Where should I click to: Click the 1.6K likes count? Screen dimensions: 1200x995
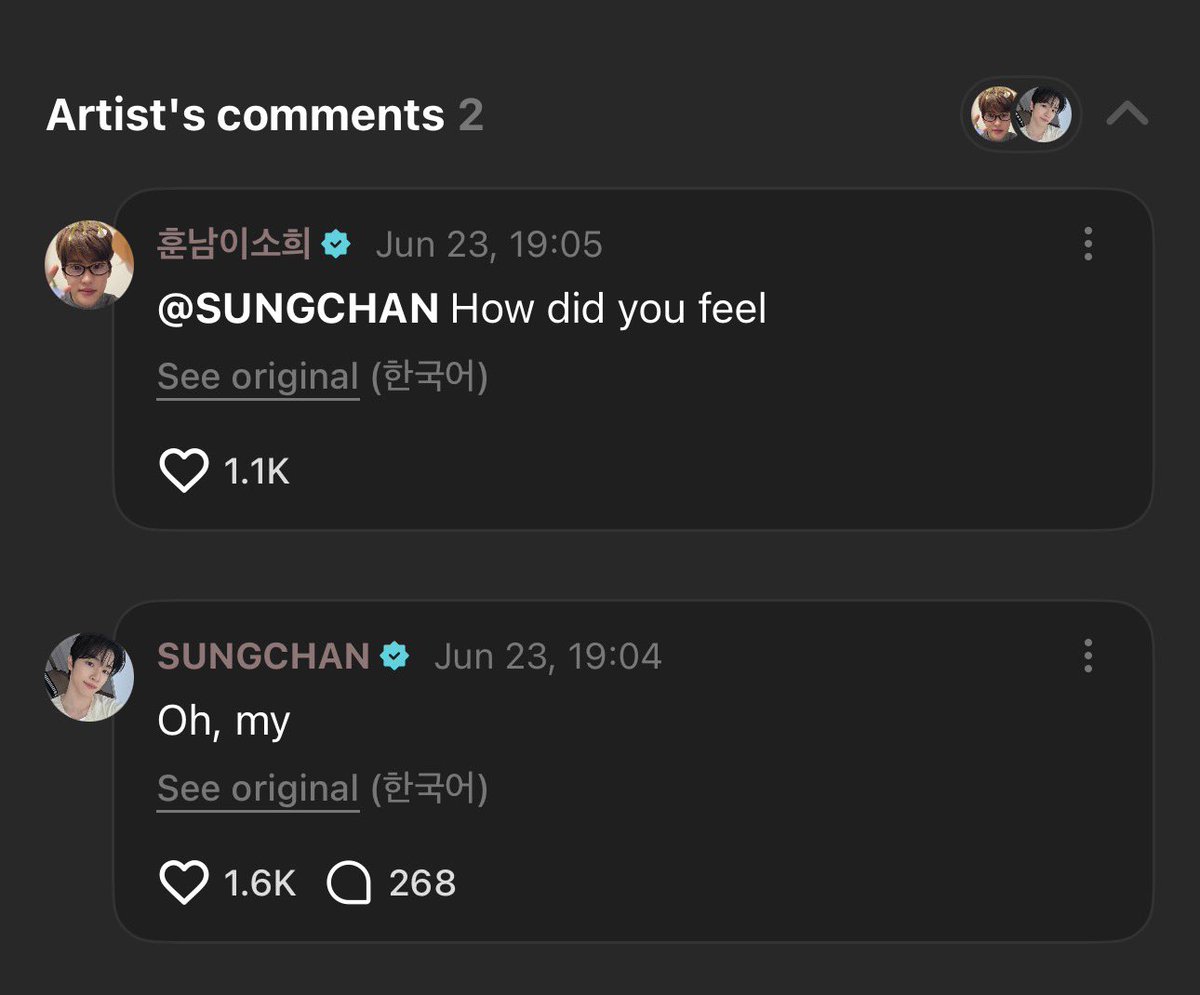point(260,883)
